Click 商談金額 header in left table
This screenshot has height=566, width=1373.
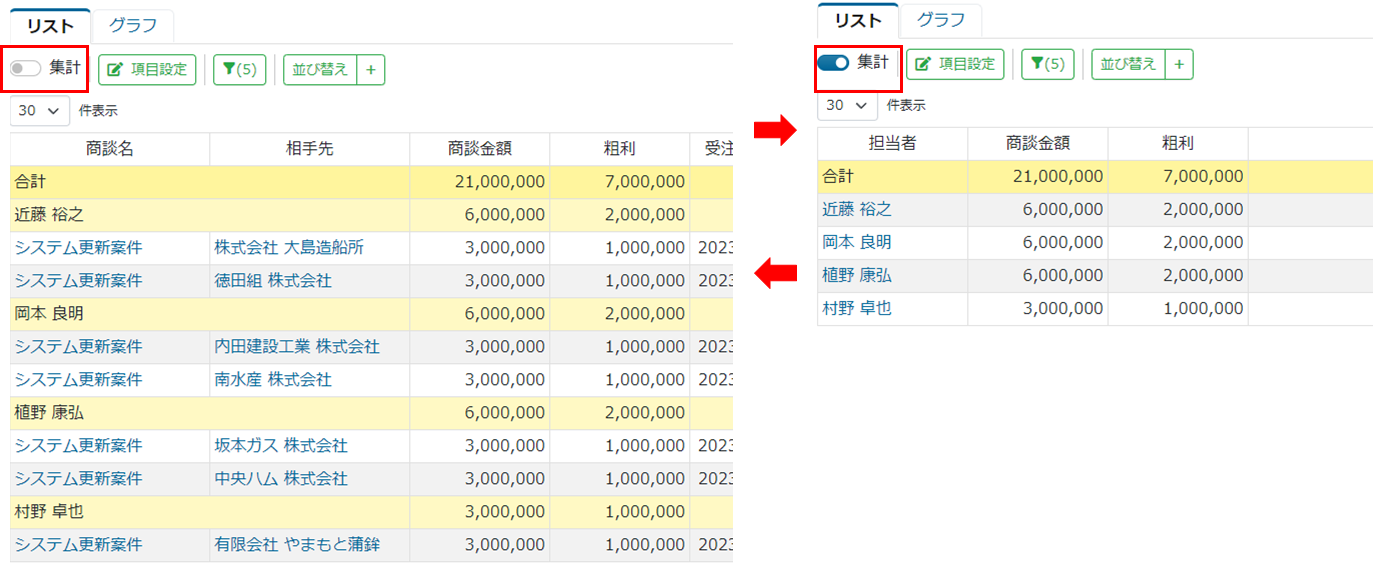[x=480, y=149]
